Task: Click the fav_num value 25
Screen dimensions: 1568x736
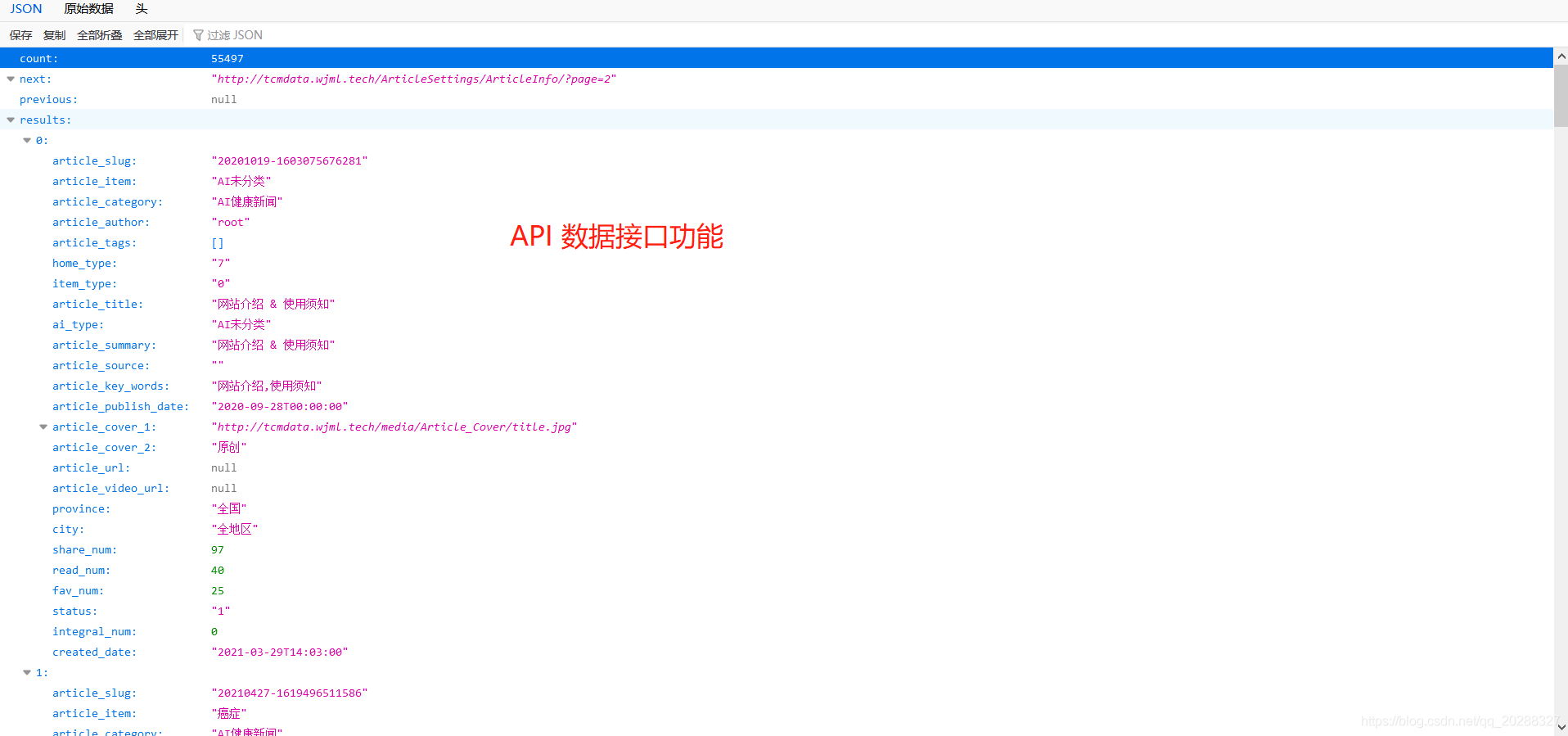Action: (x=217, y=591)
